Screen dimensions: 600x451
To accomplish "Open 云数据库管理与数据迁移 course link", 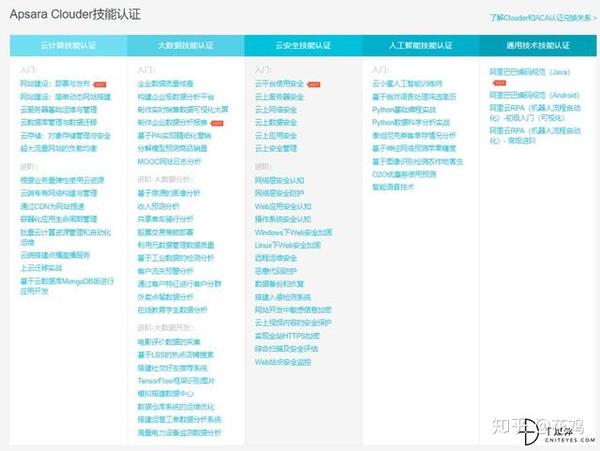I will coord(59,123).
